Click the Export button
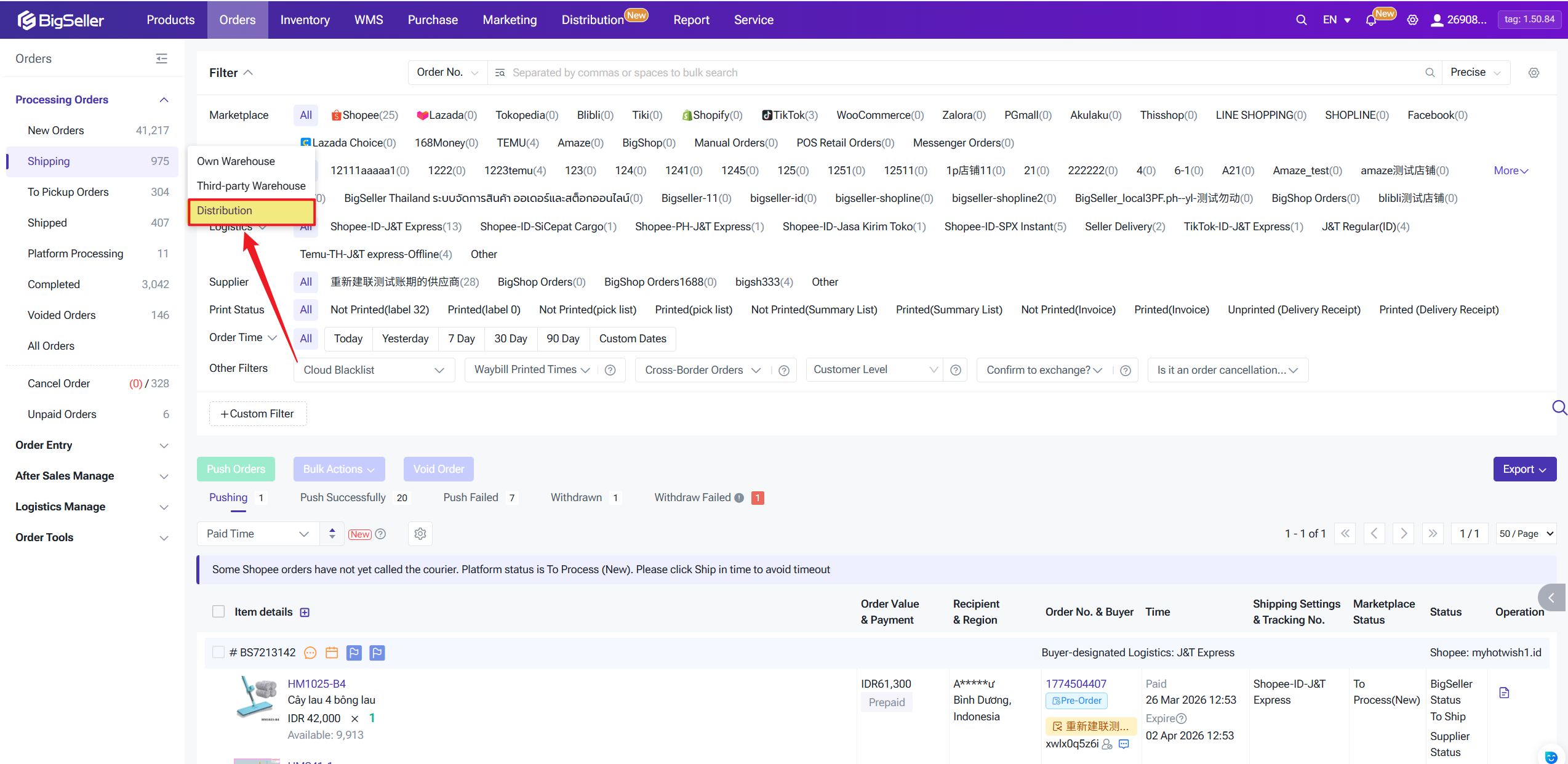Screen dimensions: 1568x764 (x=1524, y=469)
